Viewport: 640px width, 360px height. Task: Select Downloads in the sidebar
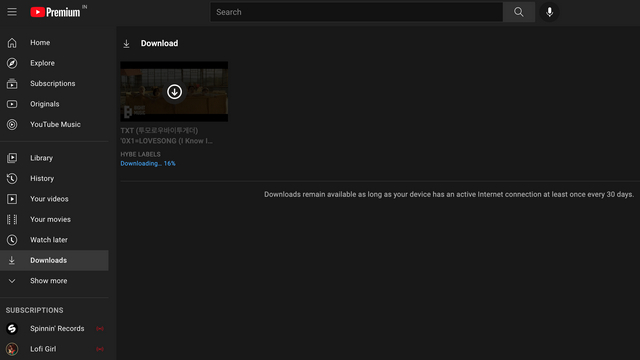[54, 260]
